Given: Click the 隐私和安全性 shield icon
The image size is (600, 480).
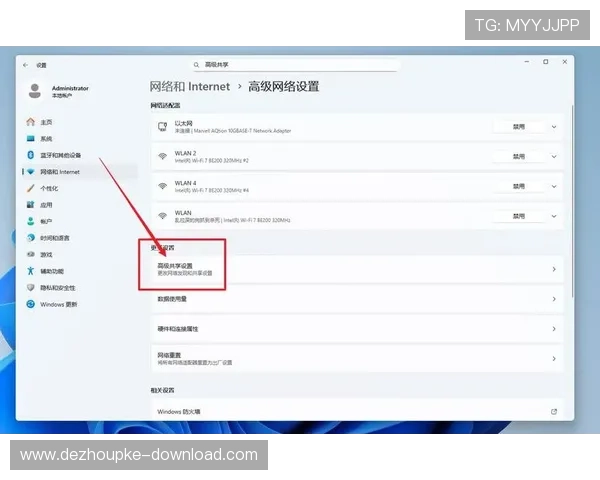Looking at the screenshot, I should tap(31, 288).
